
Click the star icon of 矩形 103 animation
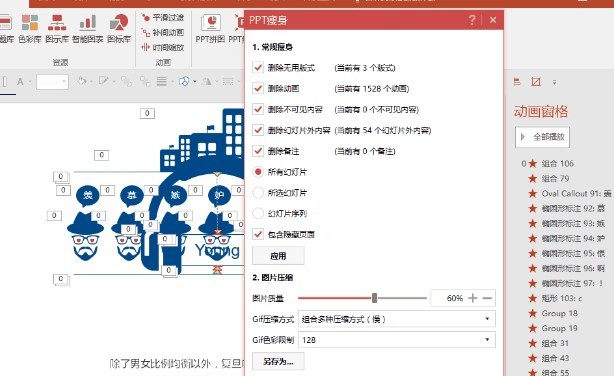pyautogui.click(x=533, y=298)
